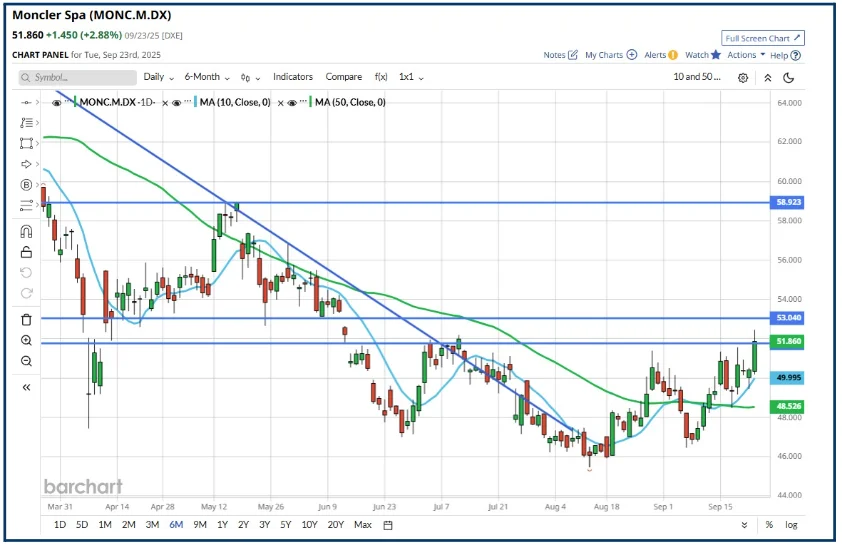The height and width of the screenshot is (545, 842).
Task: Toggle the lock drawings padlock
Action: (x=26, y=252)
